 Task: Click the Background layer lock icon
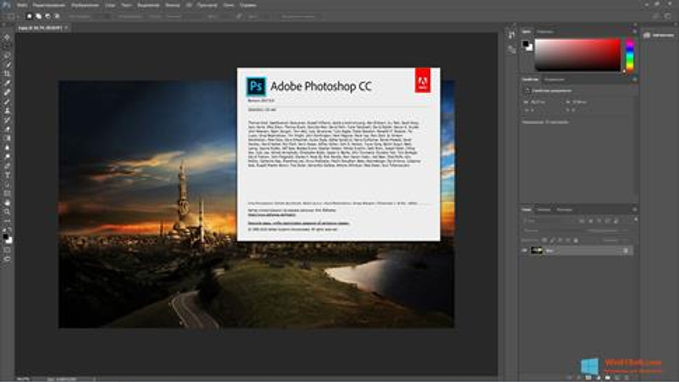coord(626,250)
